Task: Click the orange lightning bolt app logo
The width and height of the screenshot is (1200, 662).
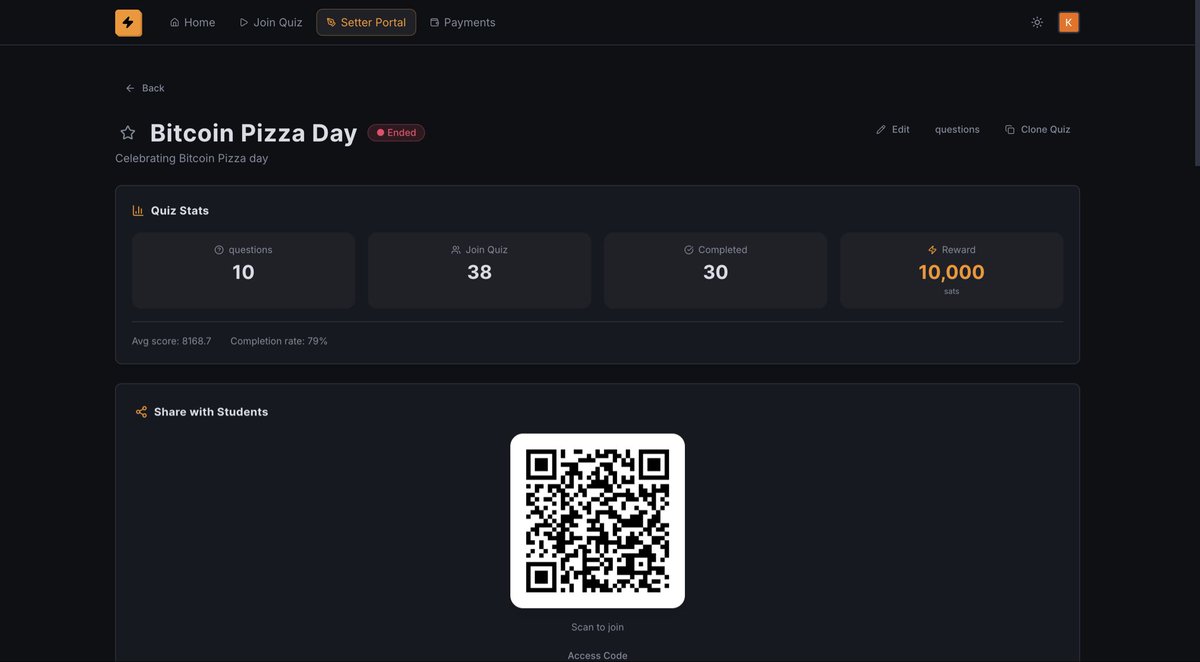Action: (128, 22)
